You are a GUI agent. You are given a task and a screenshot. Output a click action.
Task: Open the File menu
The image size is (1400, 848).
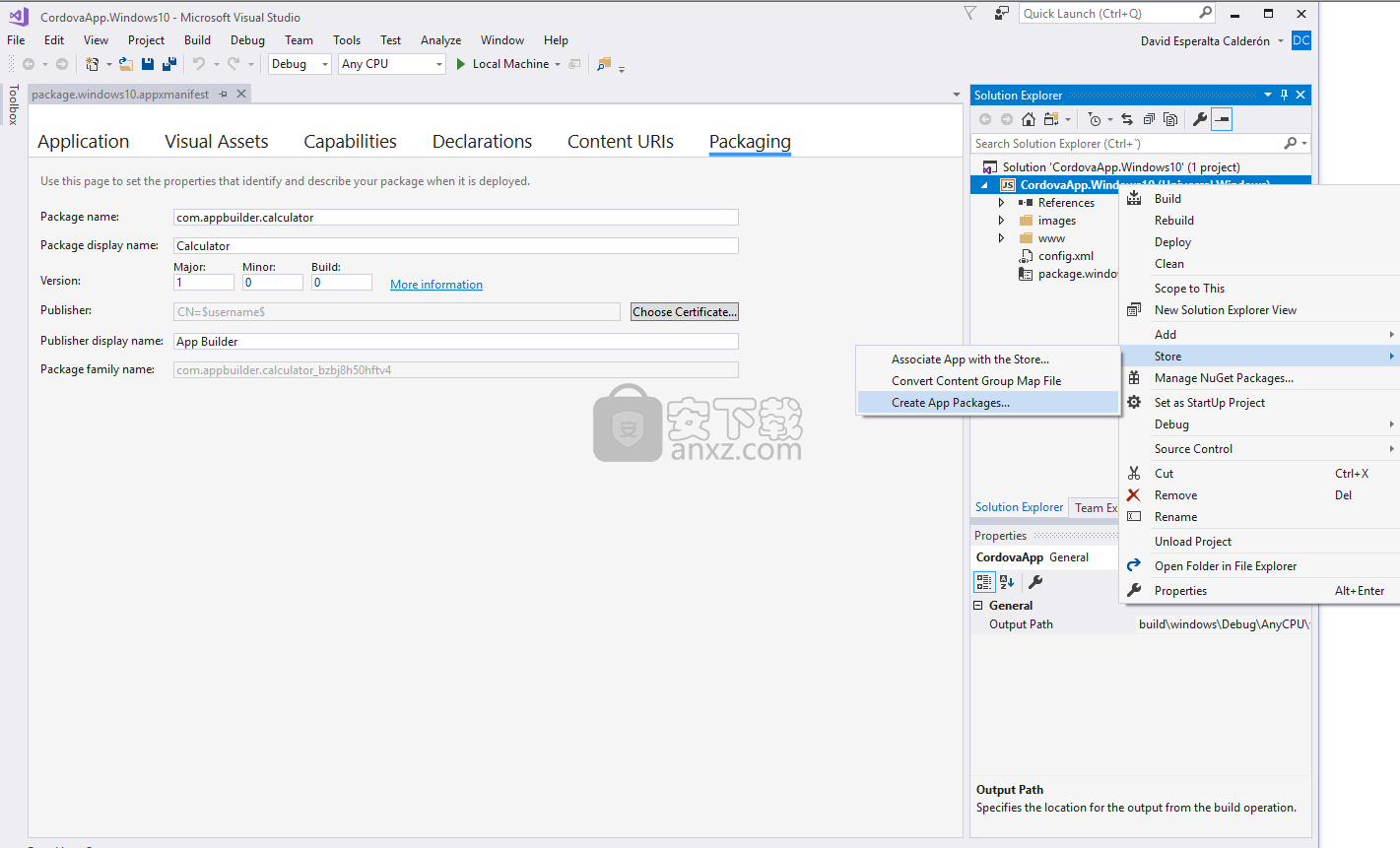click(x=16, y=40)
